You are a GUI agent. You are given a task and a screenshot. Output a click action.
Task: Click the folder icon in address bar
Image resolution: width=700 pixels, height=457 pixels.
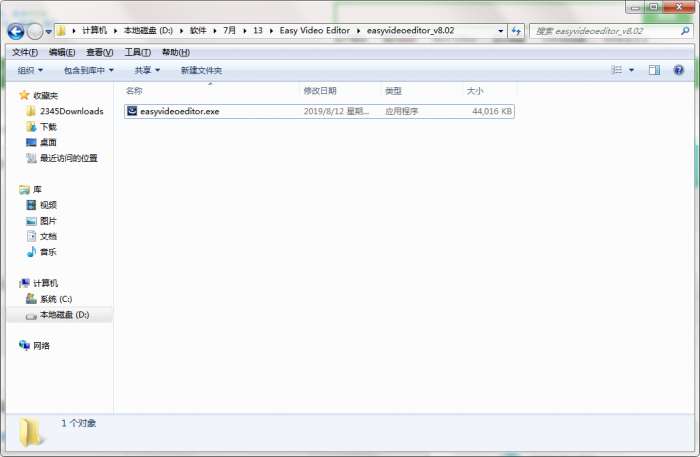(x=61, y=30)
